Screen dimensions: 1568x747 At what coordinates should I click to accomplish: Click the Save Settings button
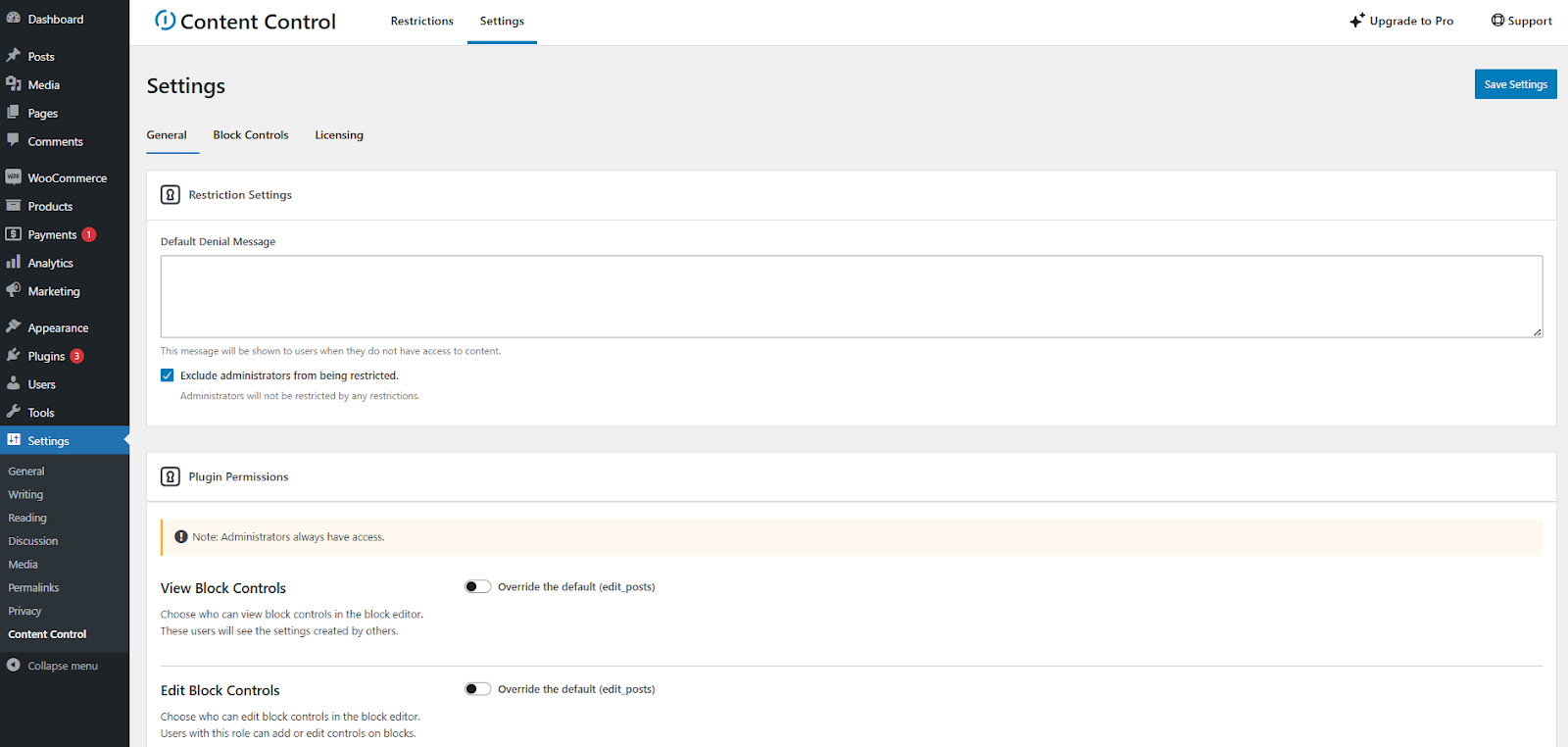click(1515, 84)
